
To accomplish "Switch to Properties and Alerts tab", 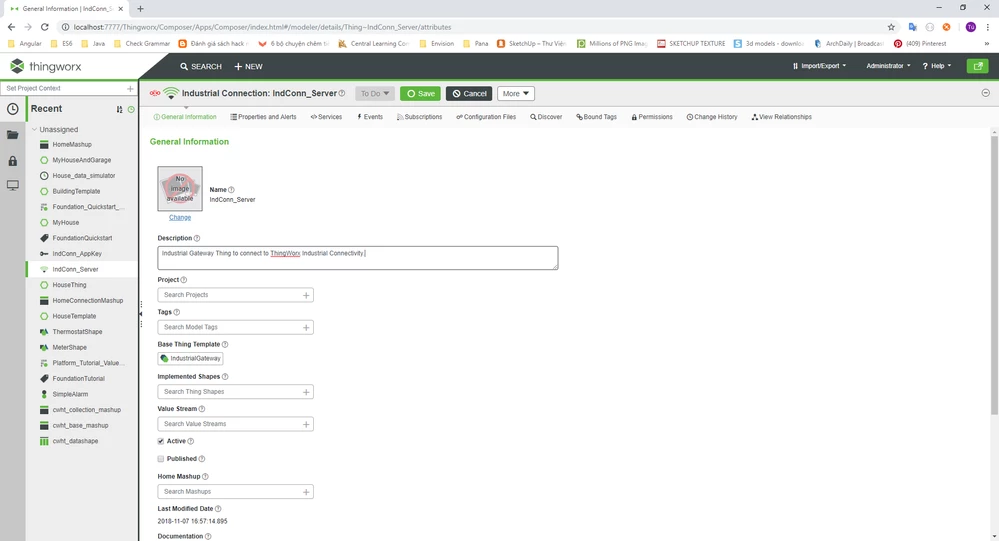I will [x=263, y=117].
